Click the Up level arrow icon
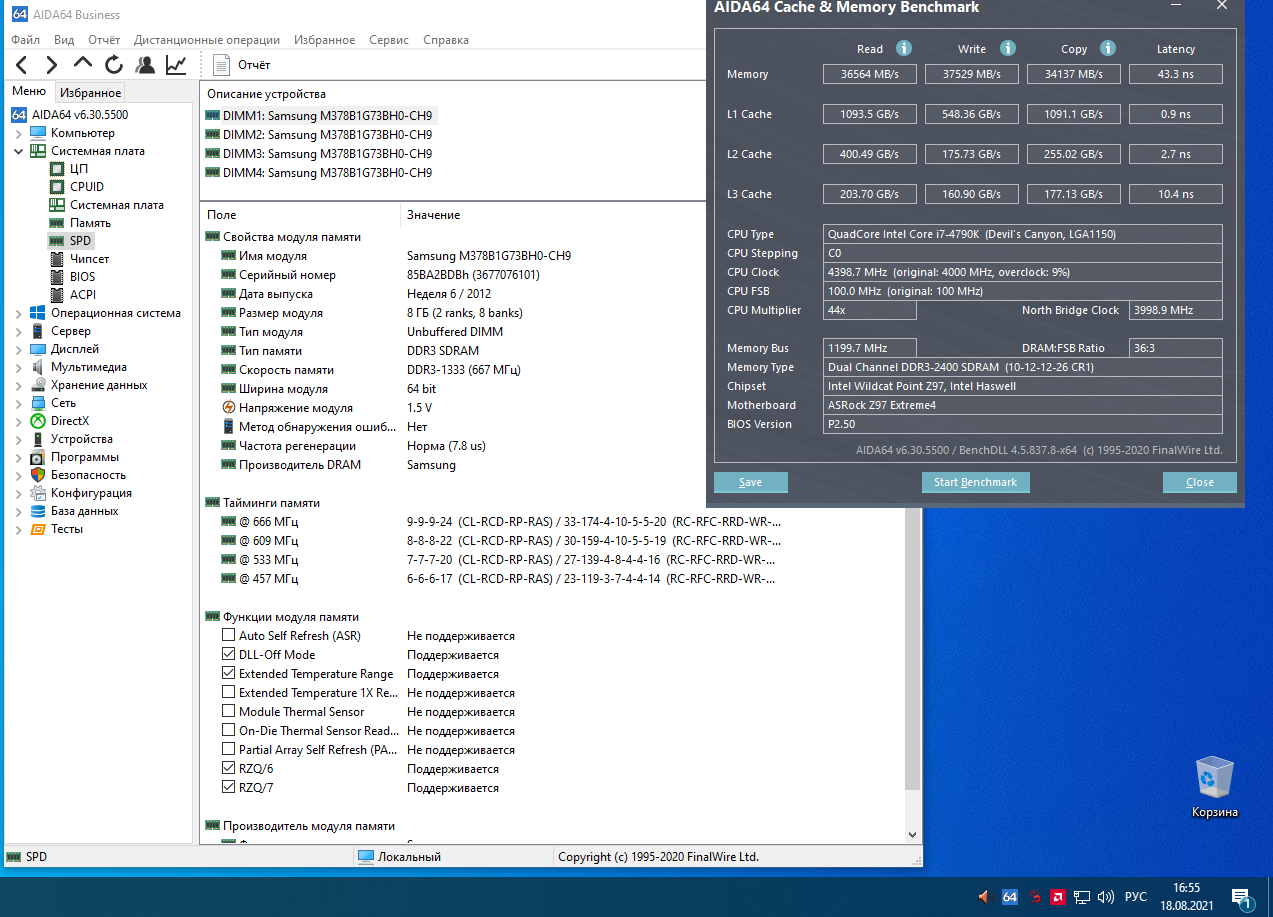The height and width of the screenshot is (917, 1273). (x=83, y=63)
